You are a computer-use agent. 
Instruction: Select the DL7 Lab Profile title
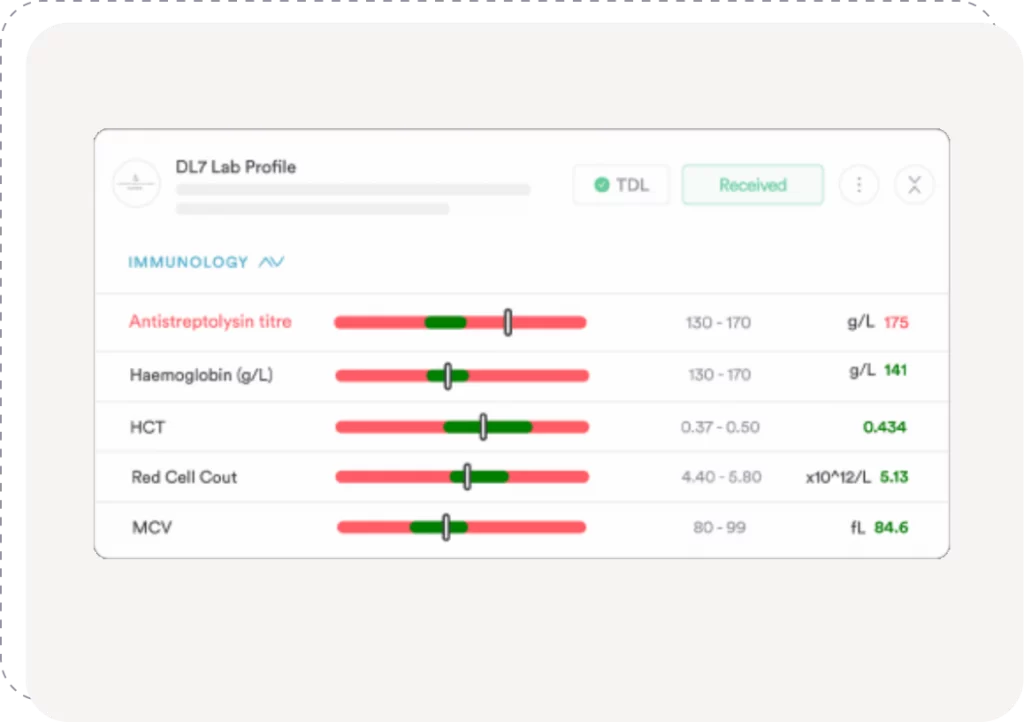pyautogui.click(x=236, y=167)
